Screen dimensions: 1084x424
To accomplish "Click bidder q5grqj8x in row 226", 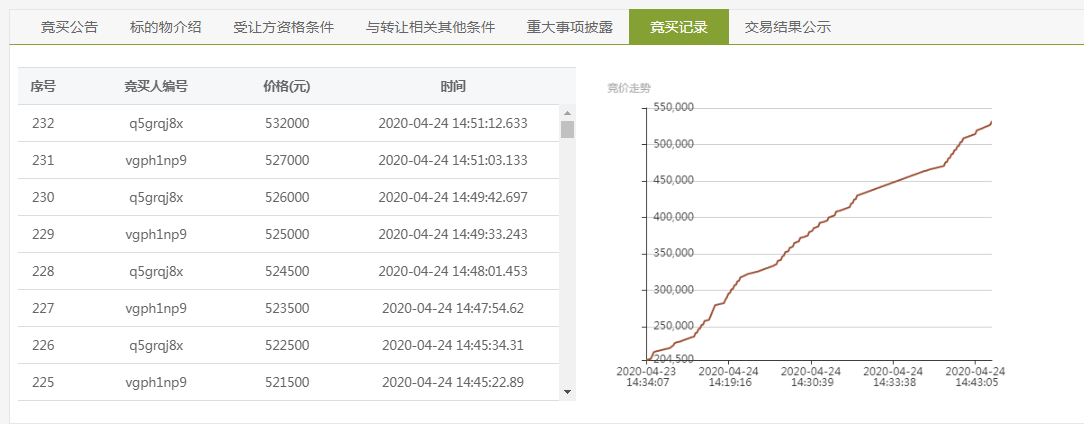I will pos(156,345).
